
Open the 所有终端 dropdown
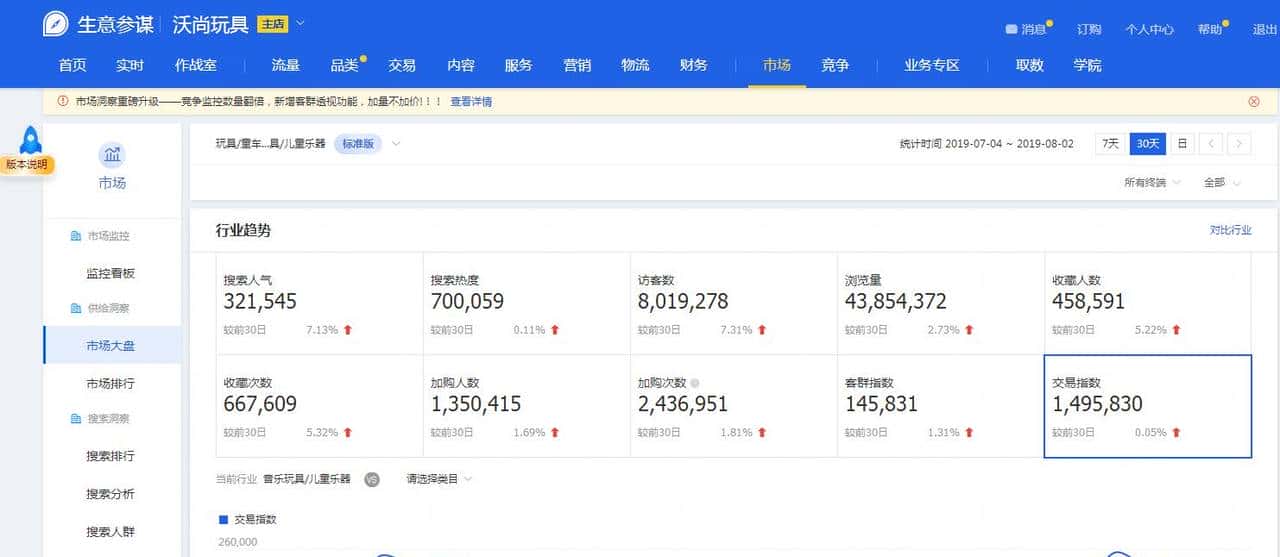point(1152,183)
